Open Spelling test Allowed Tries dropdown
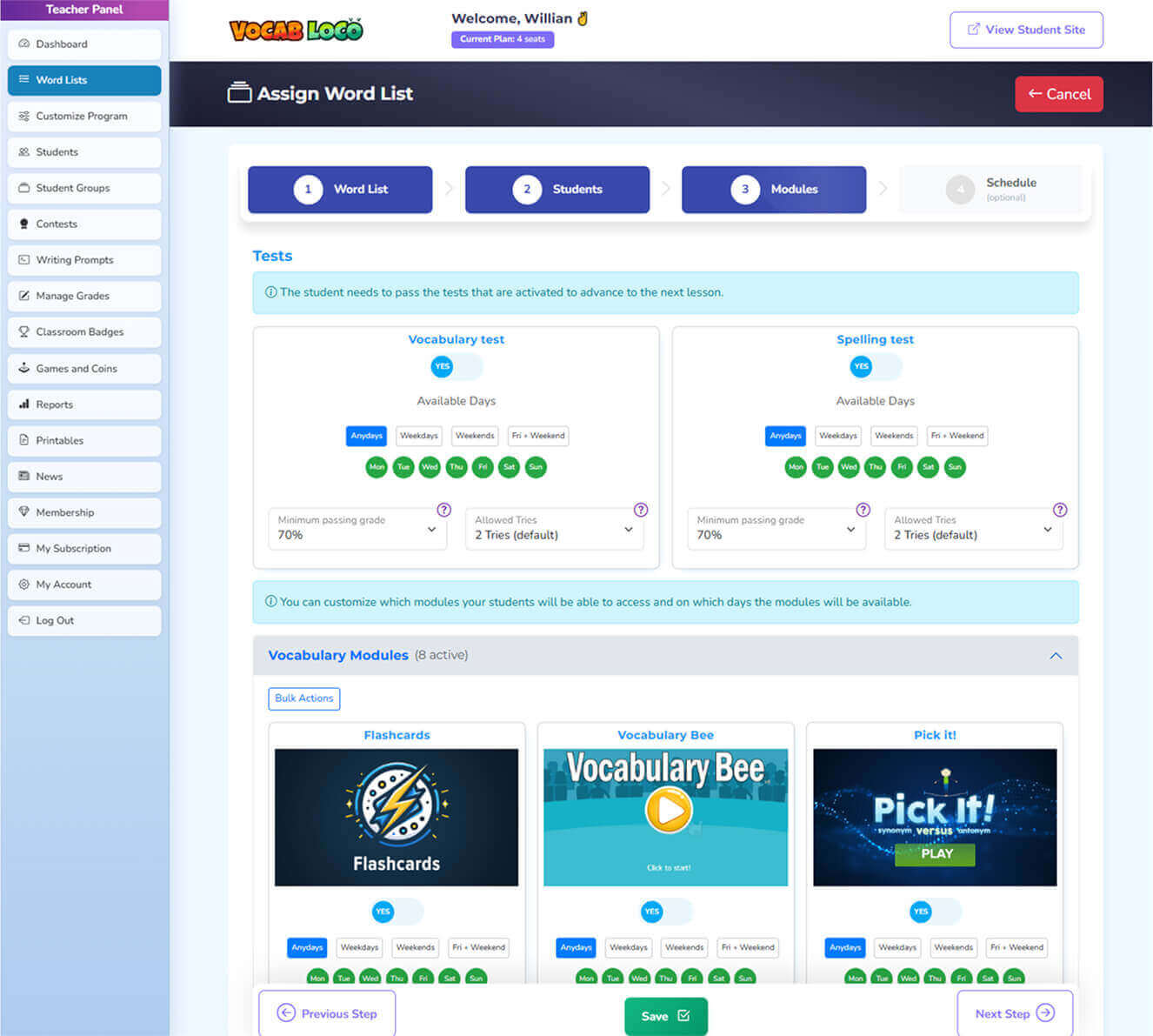Screen dimensions: 1153x1036 pos(973,529)
